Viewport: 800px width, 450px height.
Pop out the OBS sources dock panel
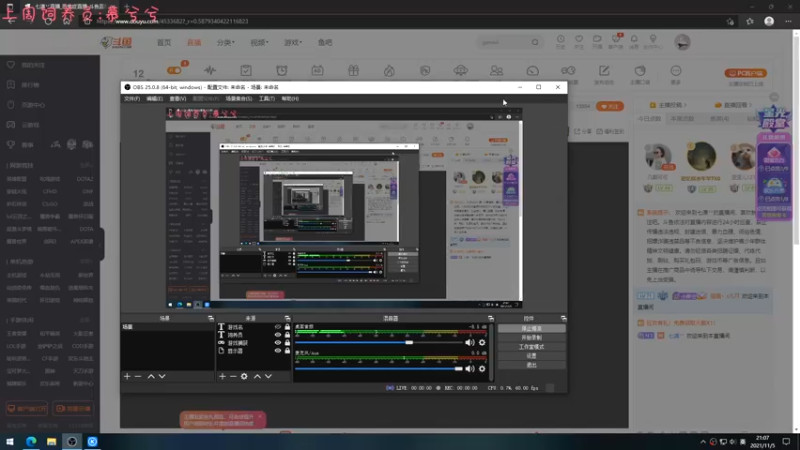(x=288, y=318)
